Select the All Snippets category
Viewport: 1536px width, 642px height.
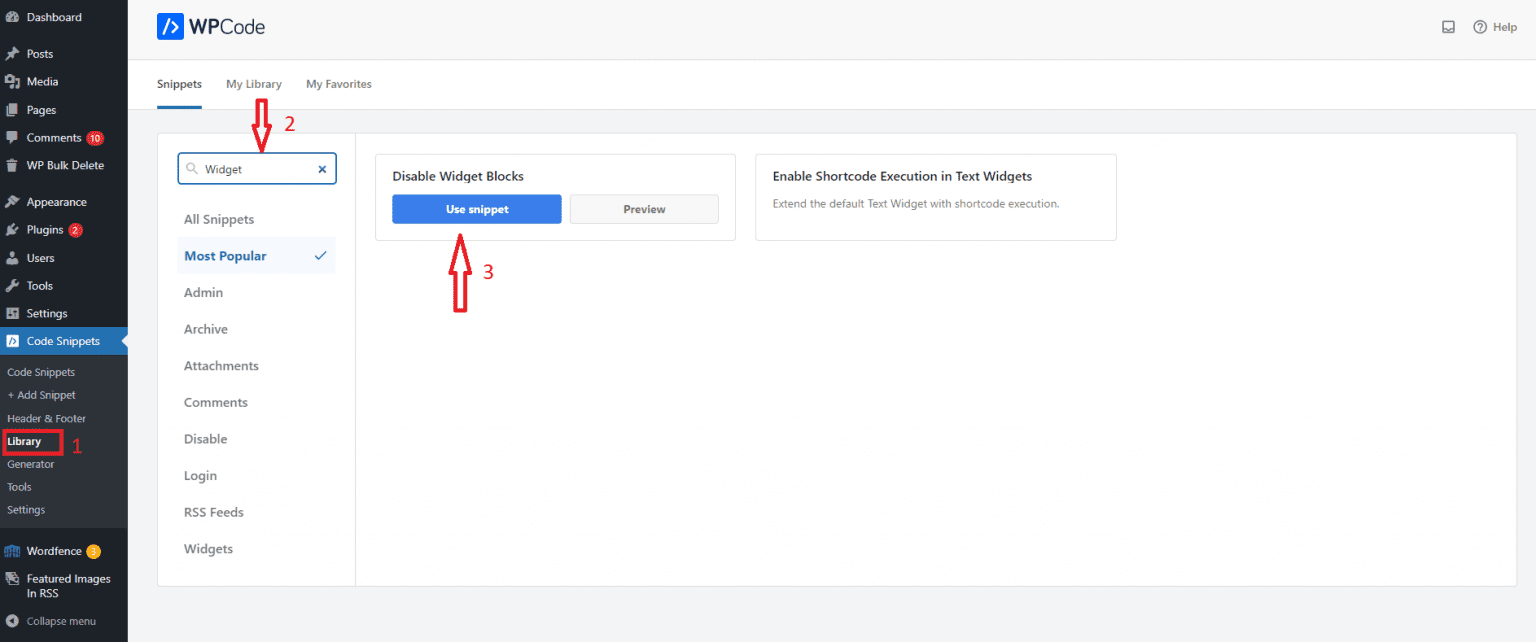click(219, 219)
